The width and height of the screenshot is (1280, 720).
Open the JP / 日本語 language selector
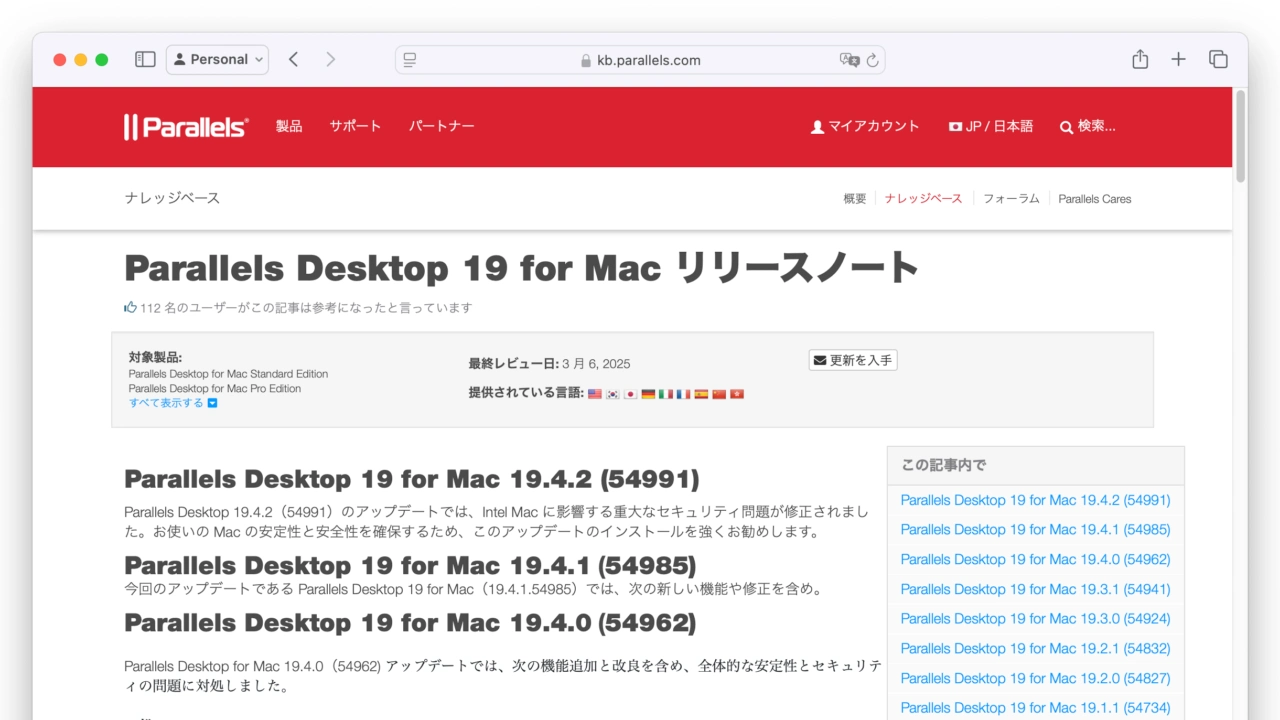990,126
